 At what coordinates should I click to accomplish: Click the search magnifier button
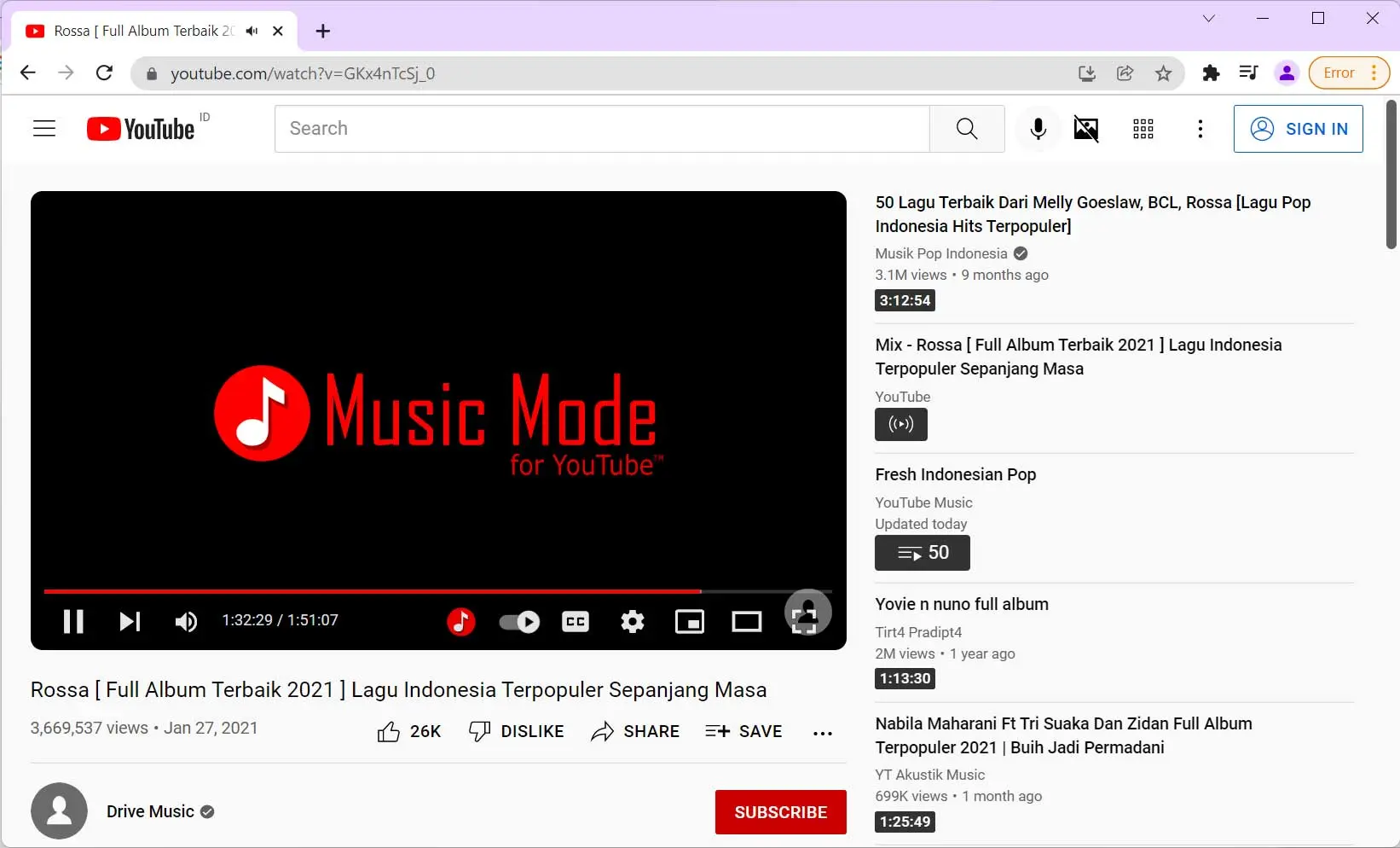[966, 129]
